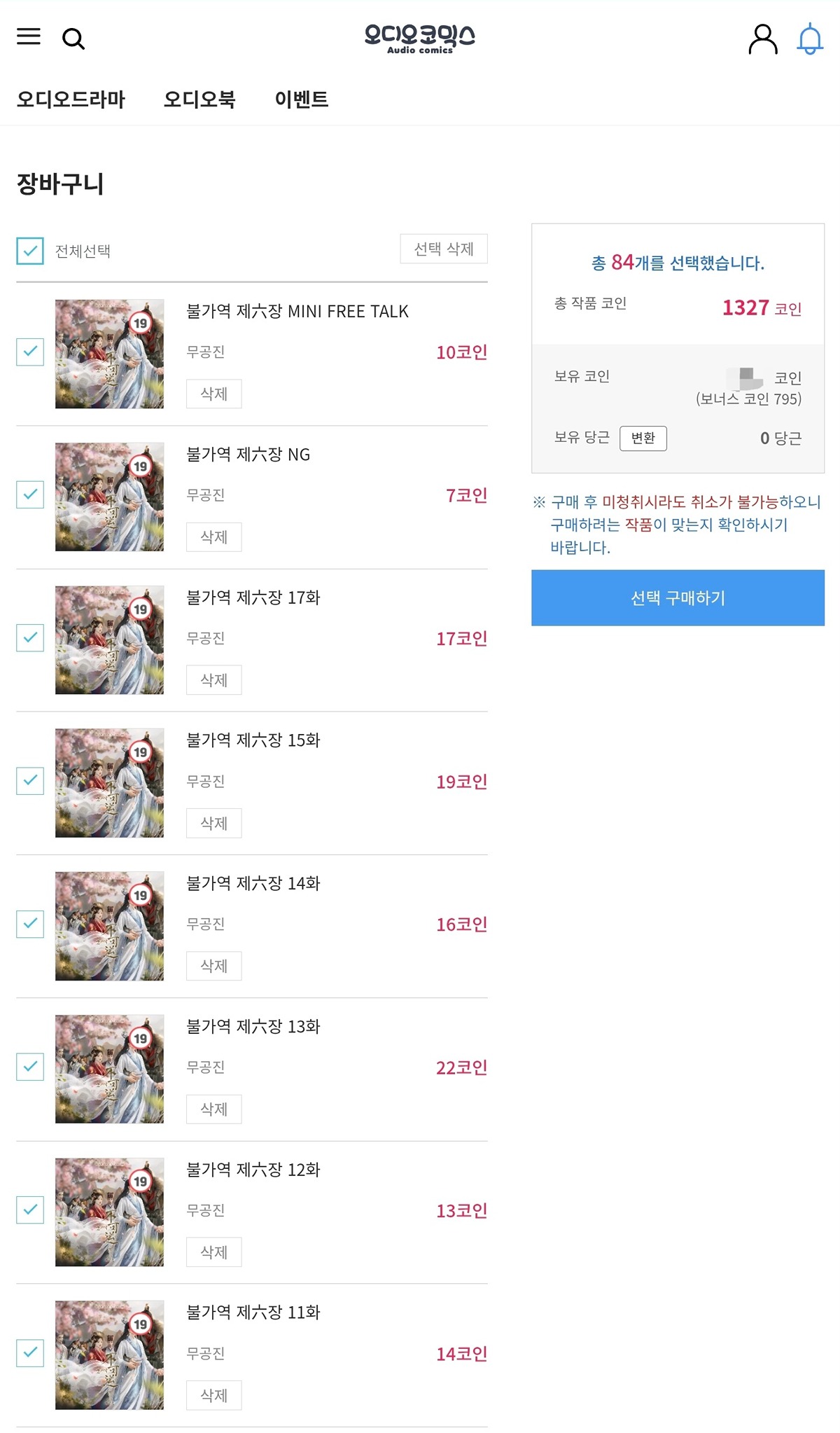Switch to the 오디오북 tab

pyautogui.click(x=199, y=99)
